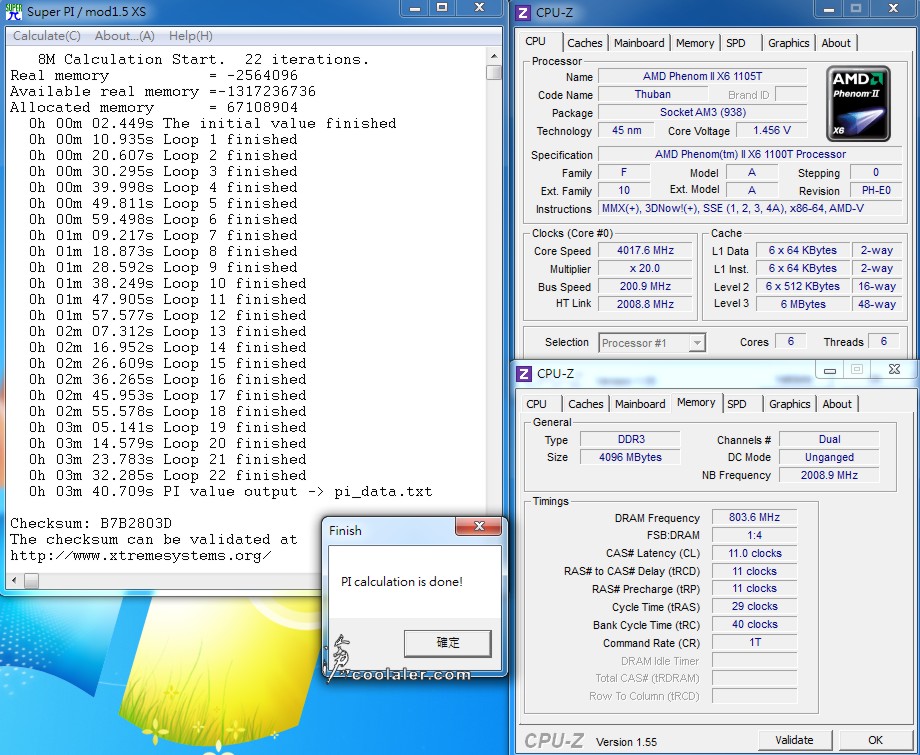
Task: Open the SPD tab in the lower CPU-Z window
Action: 737,404
